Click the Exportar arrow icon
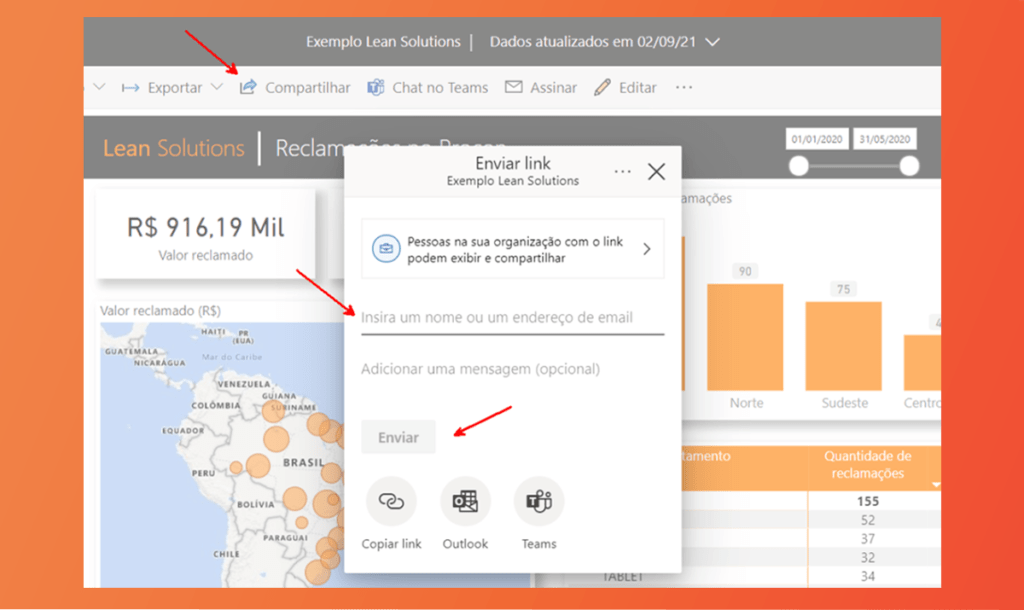The image size is (1024, 610). (131, 88)
